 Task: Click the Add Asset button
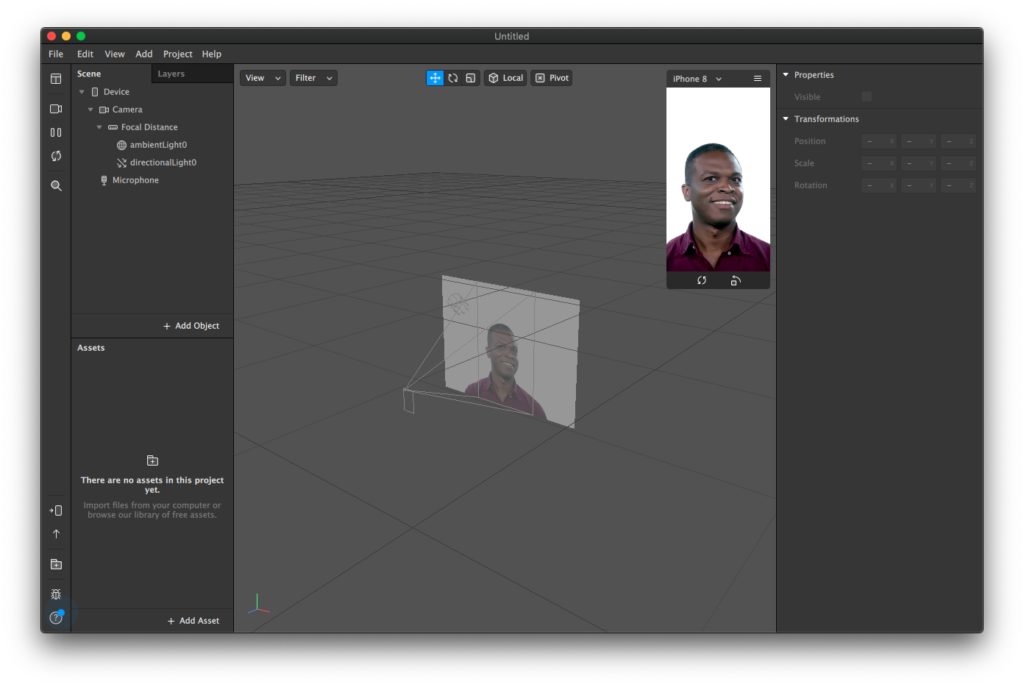coord(193,621)
